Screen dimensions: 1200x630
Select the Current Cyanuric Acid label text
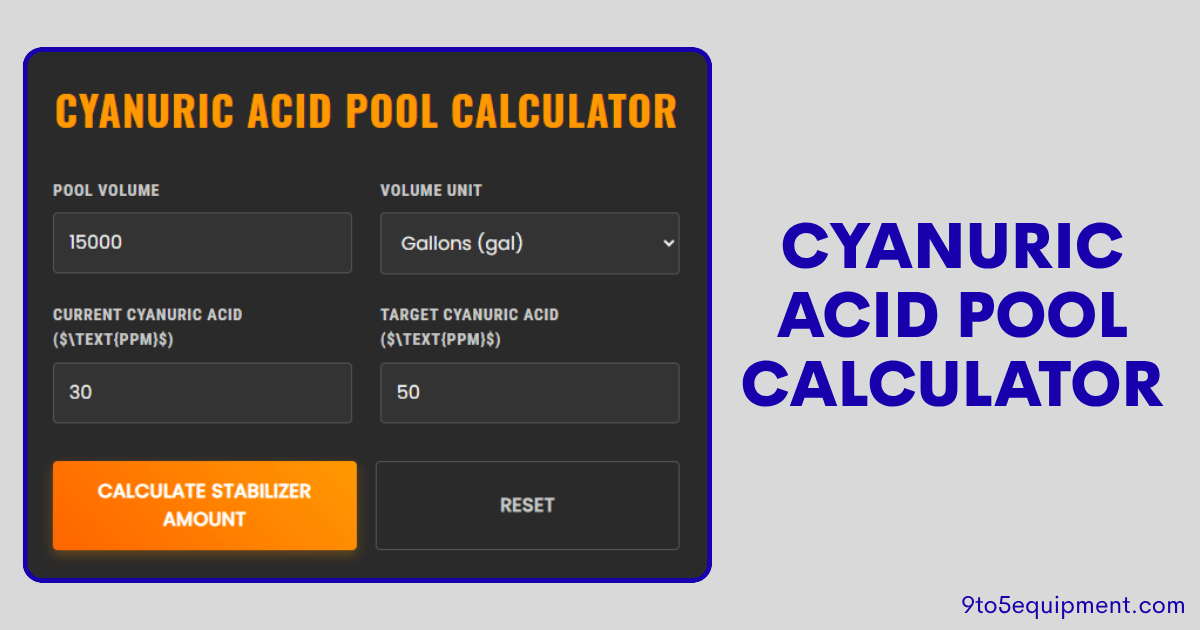point(147,315)
